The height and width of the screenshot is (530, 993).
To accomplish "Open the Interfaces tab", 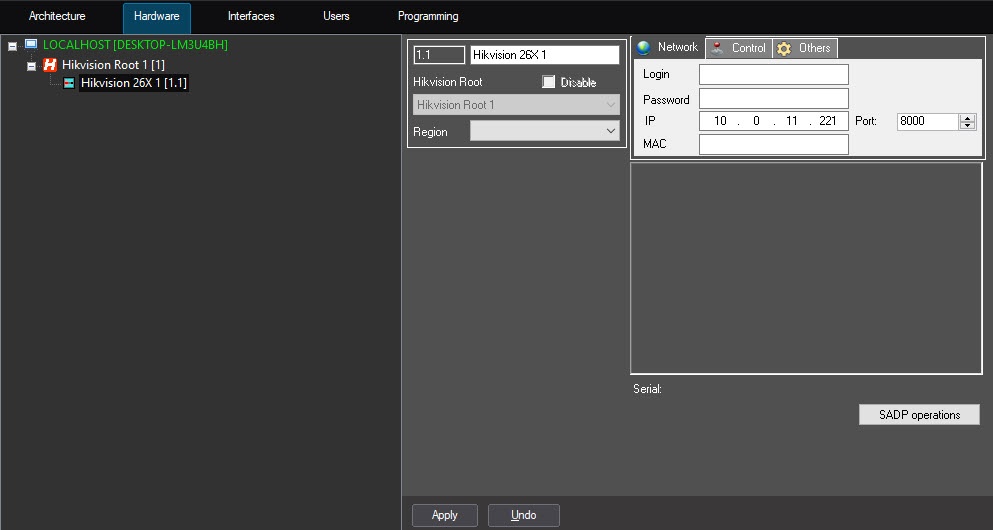I will 251,16.
